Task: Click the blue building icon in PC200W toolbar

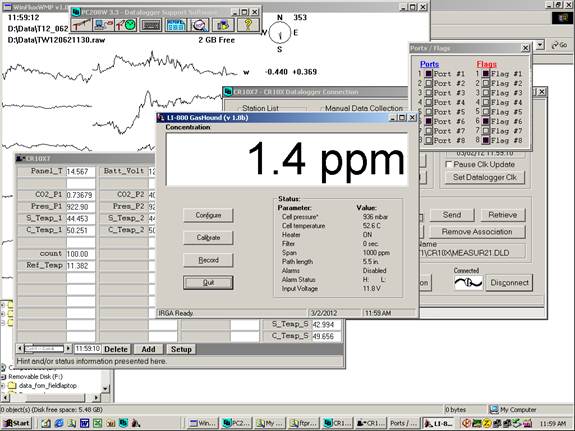Action: [176, 25]
